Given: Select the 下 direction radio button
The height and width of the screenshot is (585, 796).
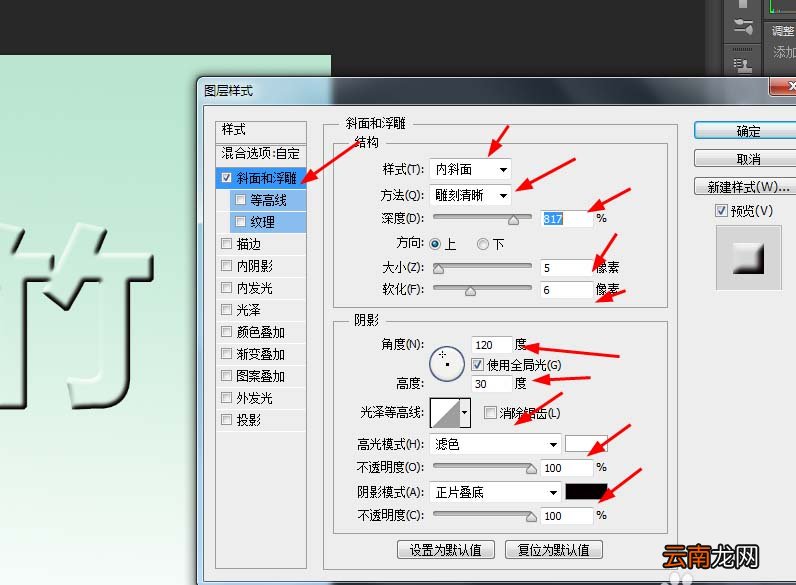Looking at the screenshot, I should pyautogui.click(x=483, y=244).
